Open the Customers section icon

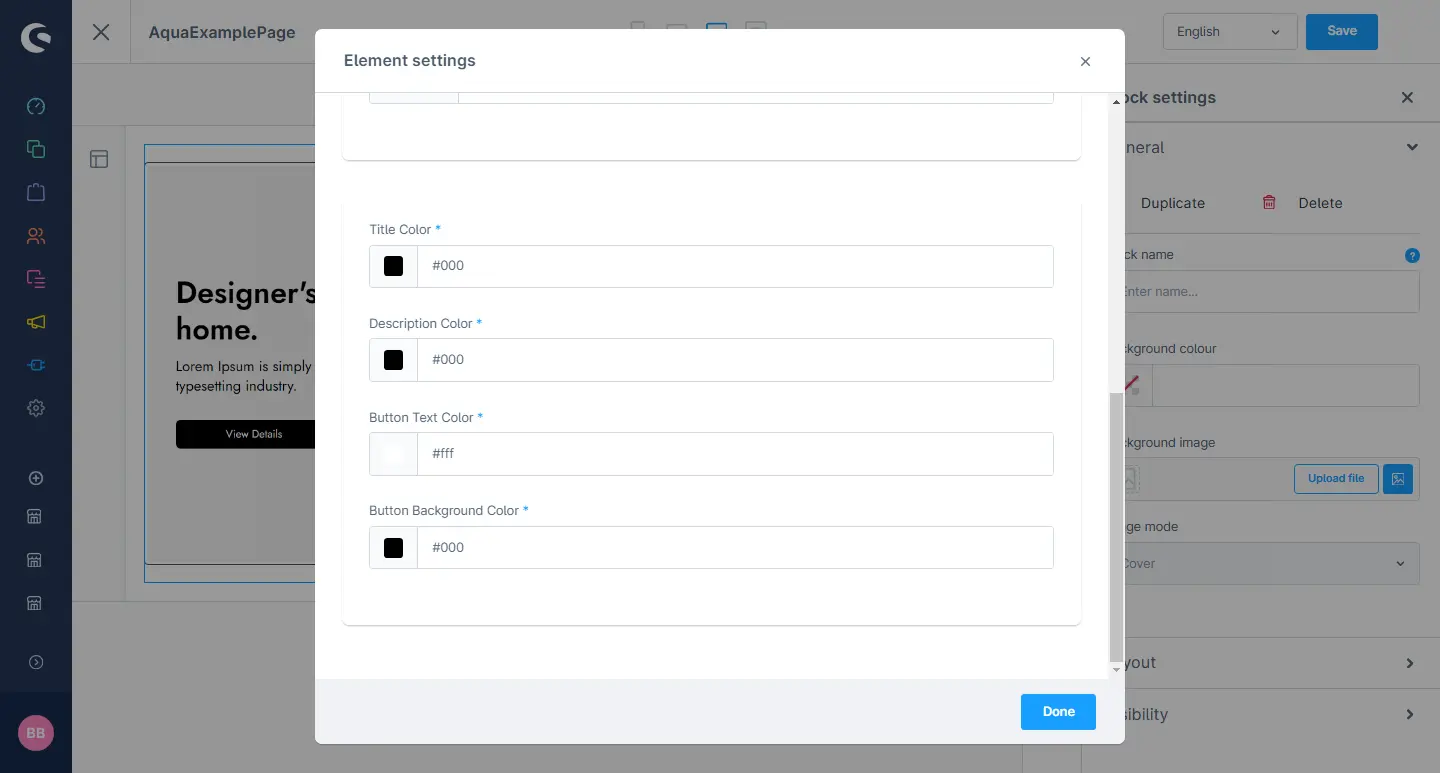point(36,236)
